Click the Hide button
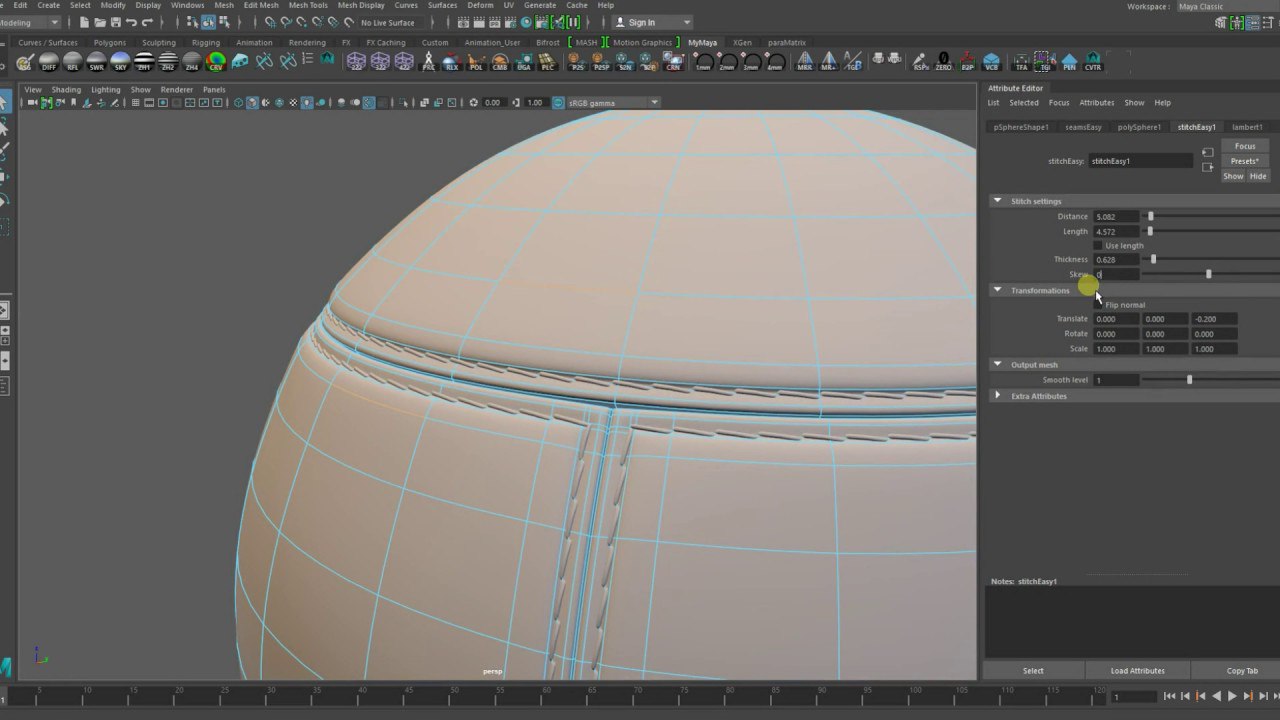Image resolution: width=1280 pixels, height=720 pixels. pos(1258,176)
